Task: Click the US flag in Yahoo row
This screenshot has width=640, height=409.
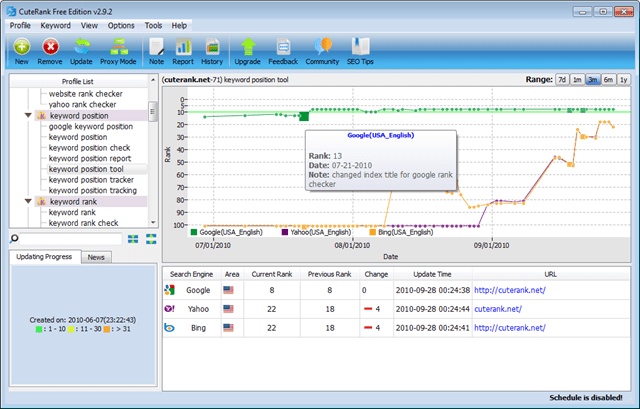Action: [229, 309]
